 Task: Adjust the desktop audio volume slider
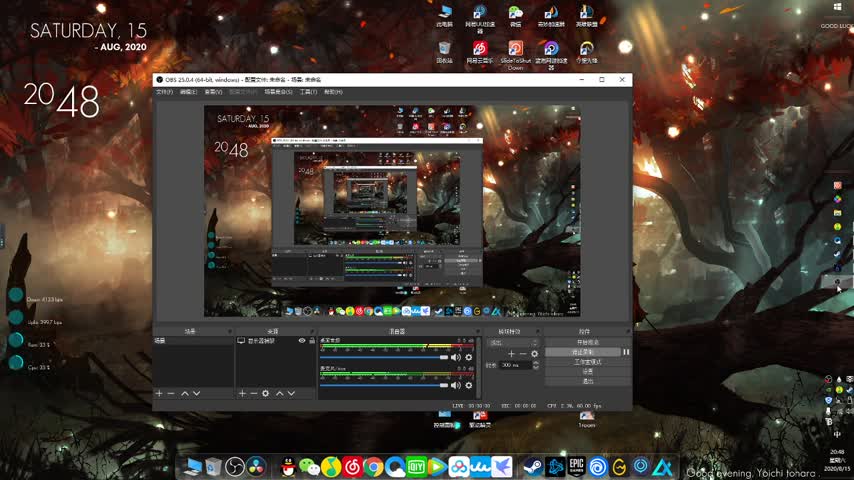(384, 357)
